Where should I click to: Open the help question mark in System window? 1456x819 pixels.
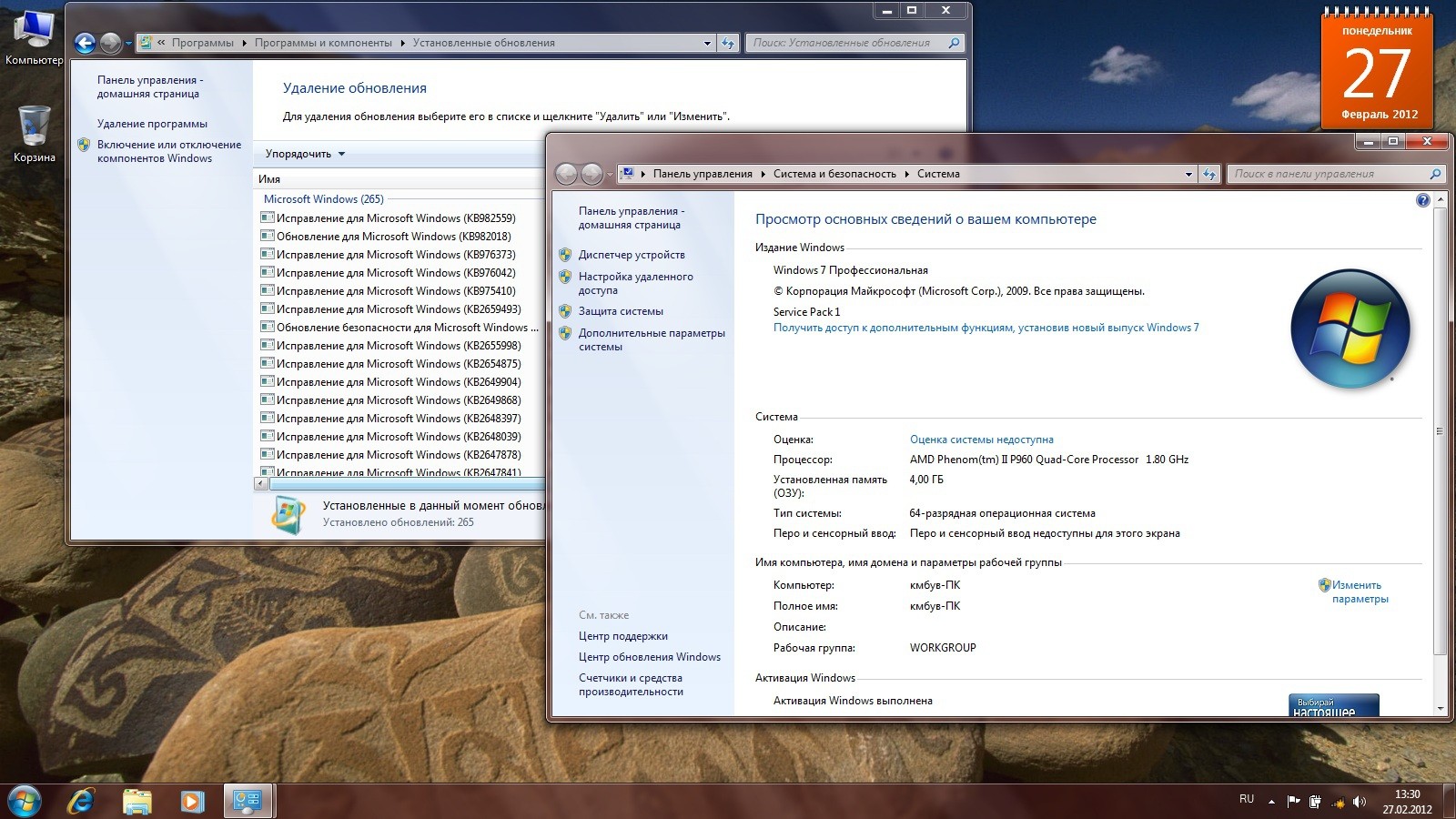tap(1423, 200)
